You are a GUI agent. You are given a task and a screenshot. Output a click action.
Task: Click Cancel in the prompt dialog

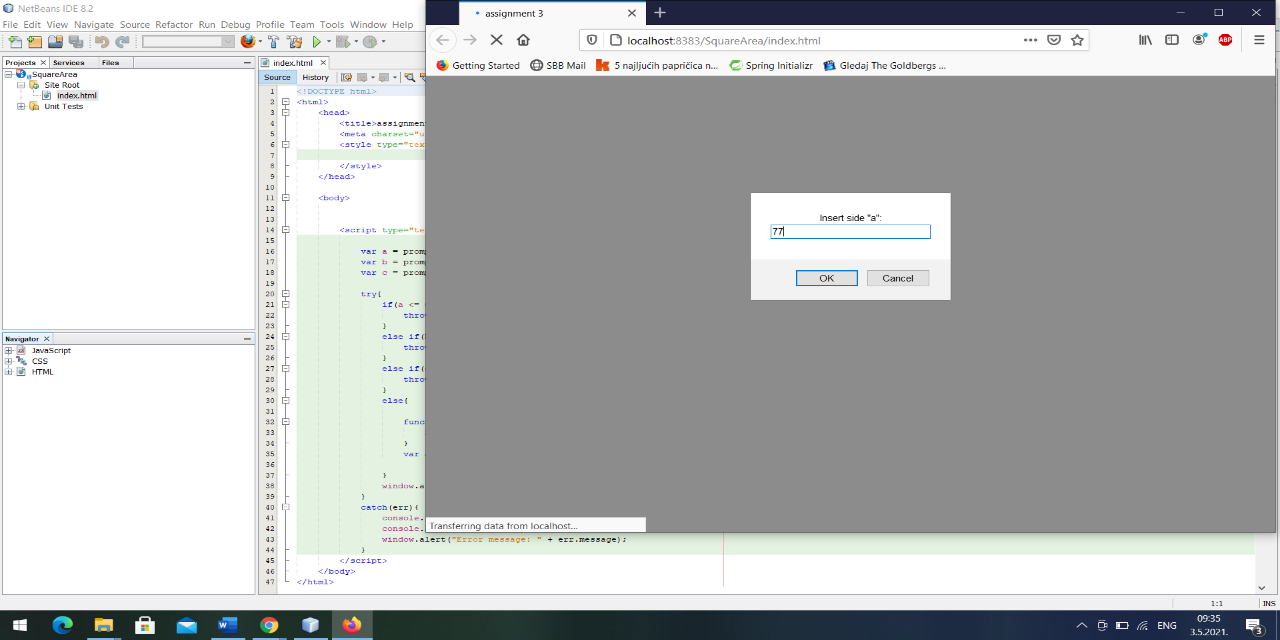click(x=897, y=278)
